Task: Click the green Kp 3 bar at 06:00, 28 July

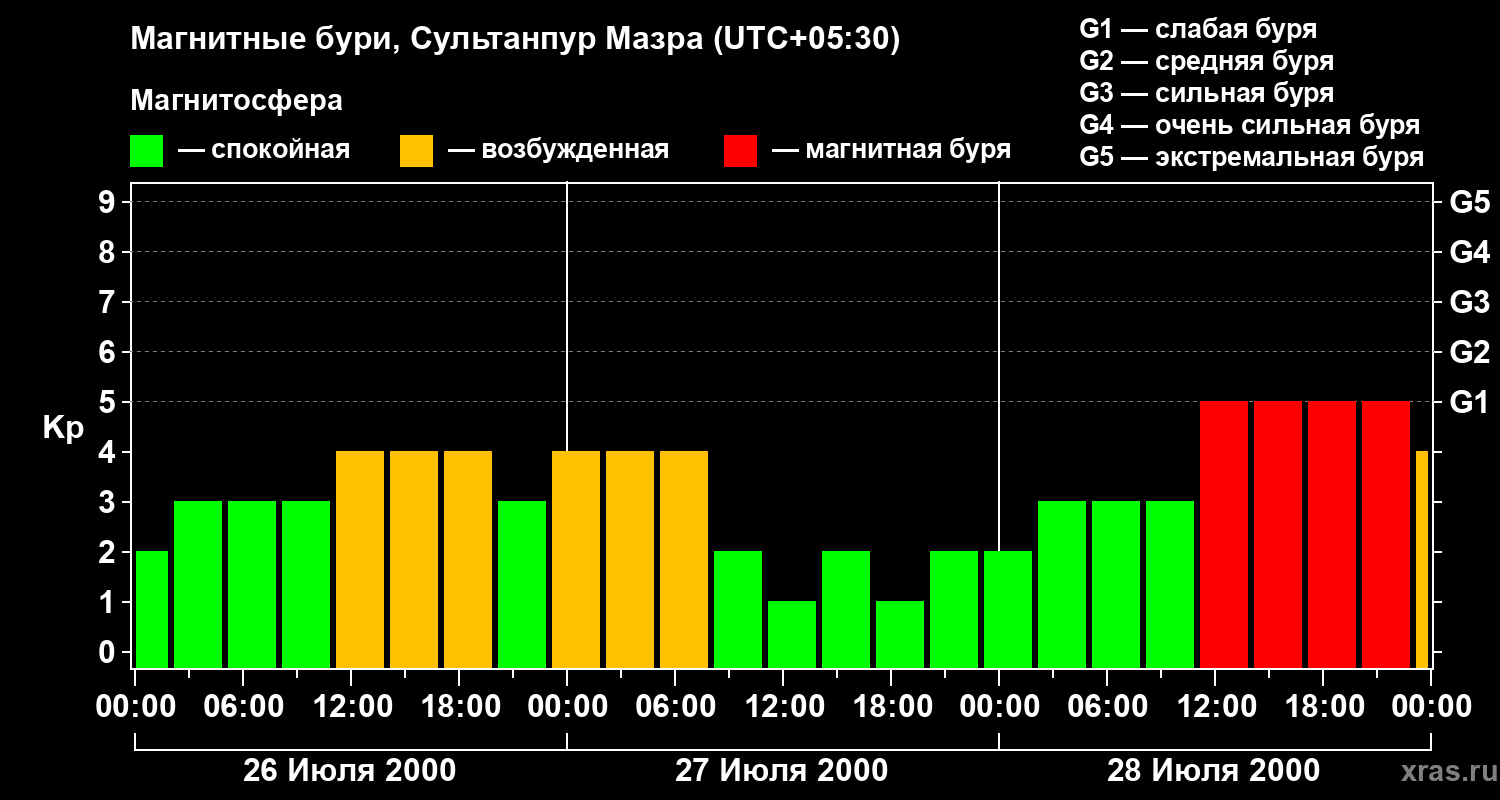Action: point(1116,584)
